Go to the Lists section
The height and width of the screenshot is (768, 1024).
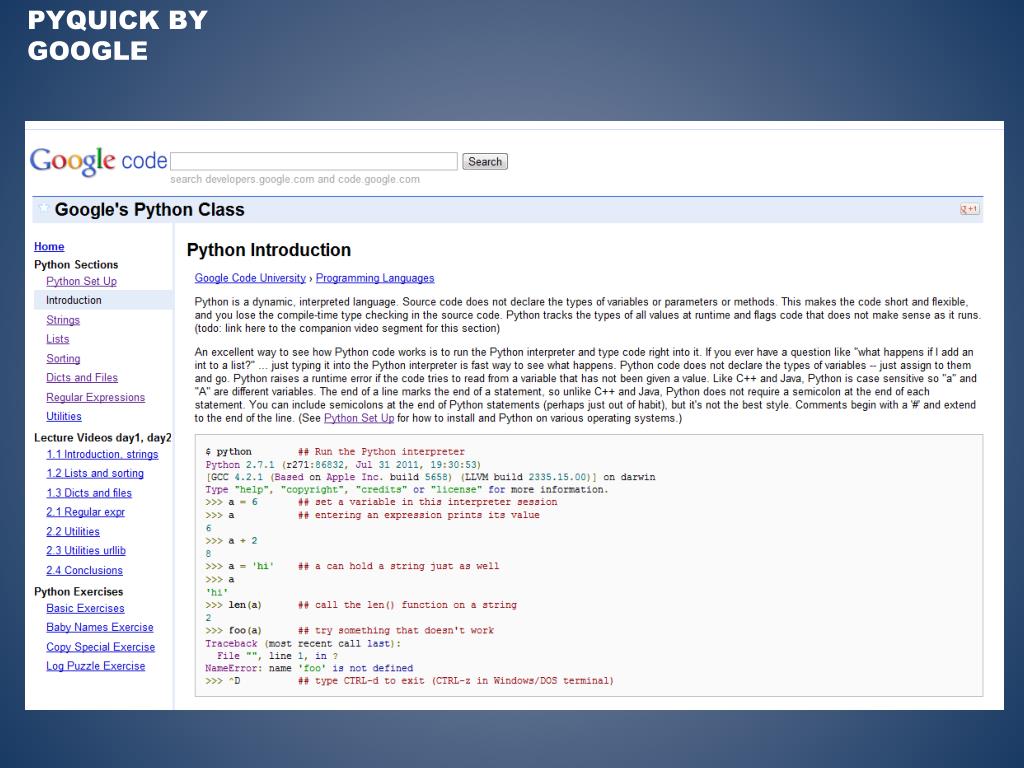57,339
